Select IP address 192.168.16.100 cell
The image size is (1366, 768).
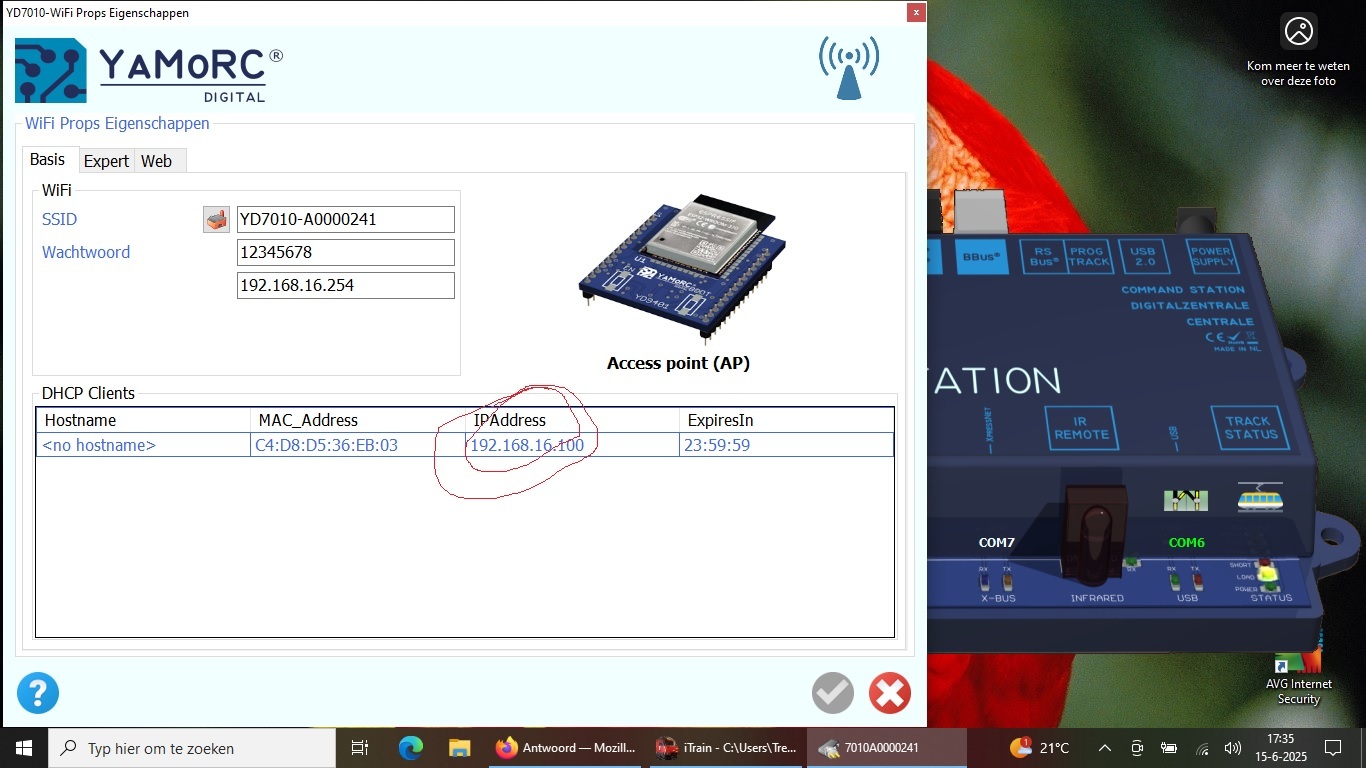[x=571, y=445]
